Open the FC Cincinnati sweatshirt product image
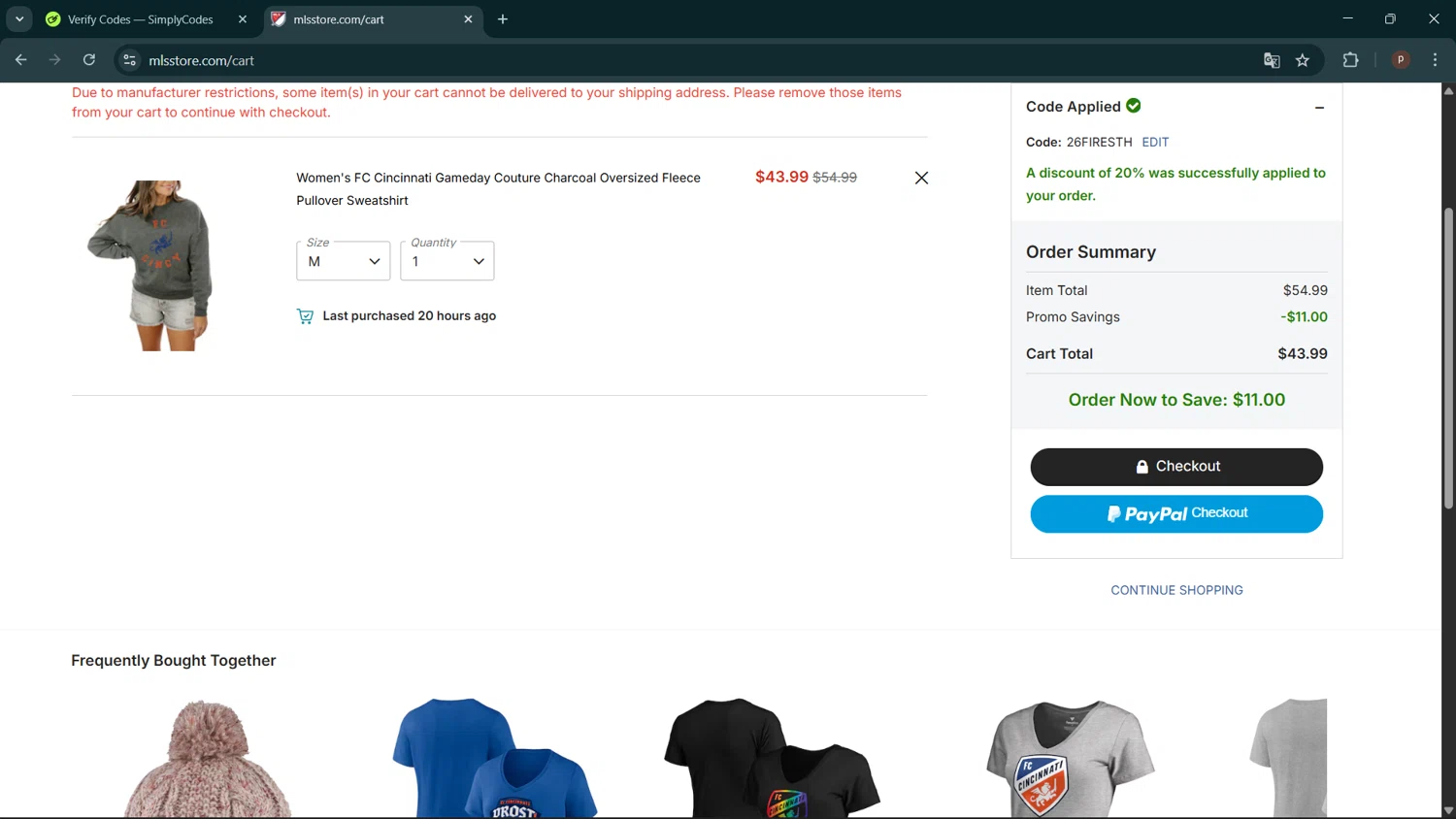Viewport: 1456px width, 819px height. pos(150,266)
